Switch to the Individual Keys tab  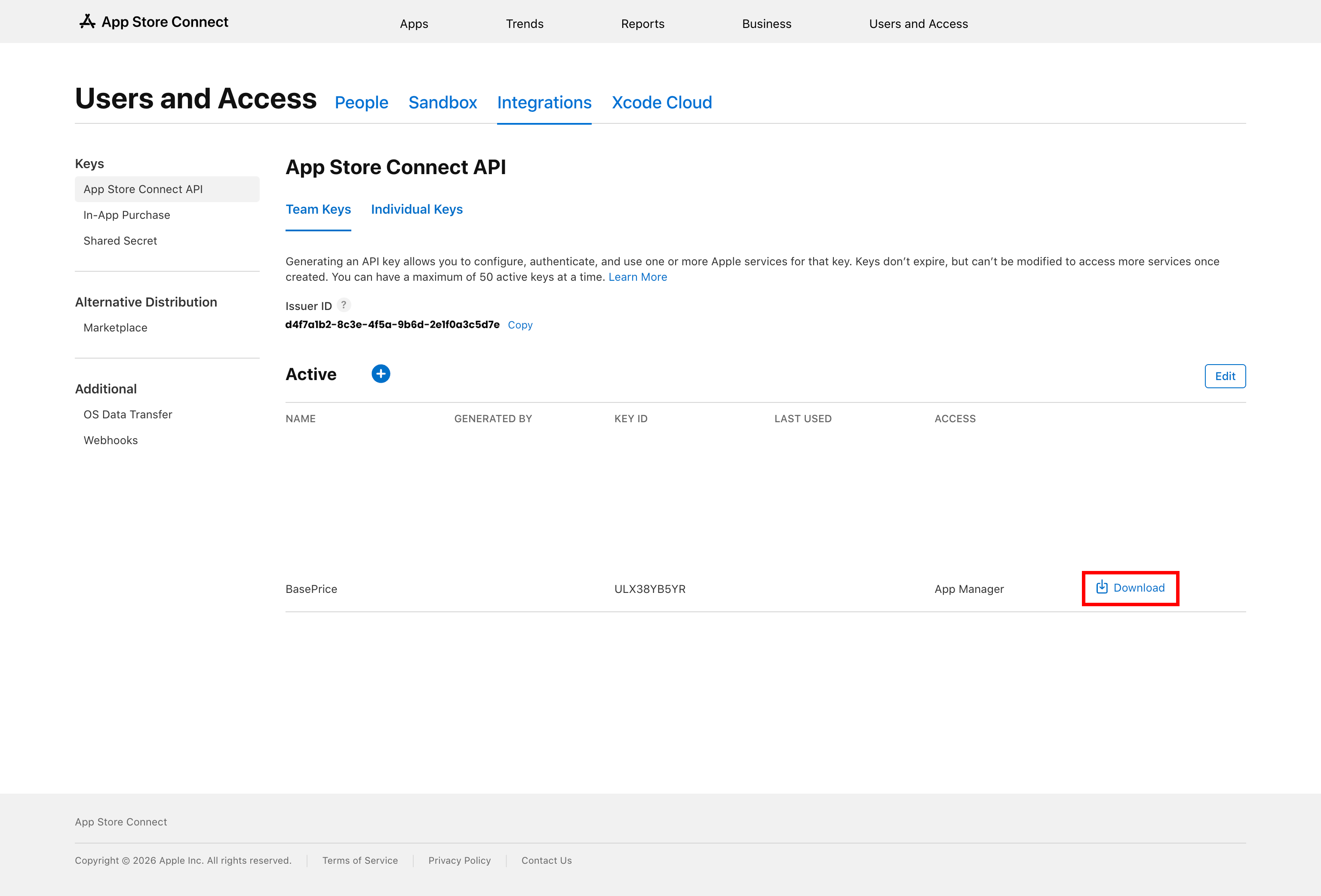click(x=417, y=209)
